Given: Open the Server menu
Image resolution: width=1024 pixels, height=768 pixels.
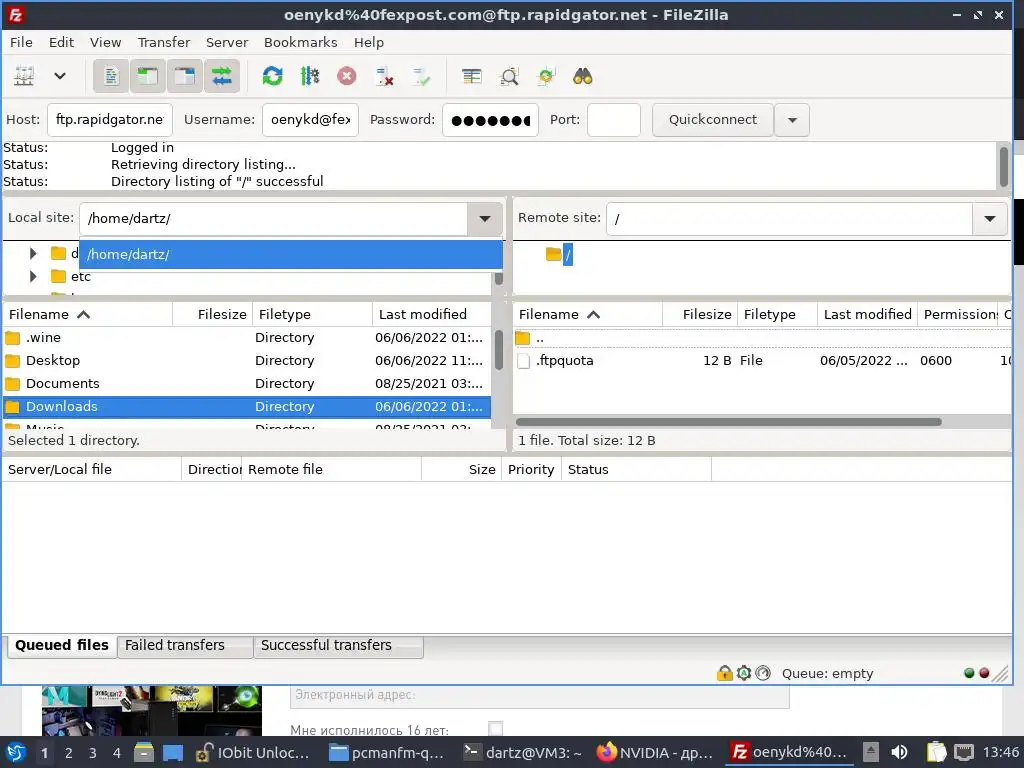Looking at the screenshot, I should pos(227,42).
